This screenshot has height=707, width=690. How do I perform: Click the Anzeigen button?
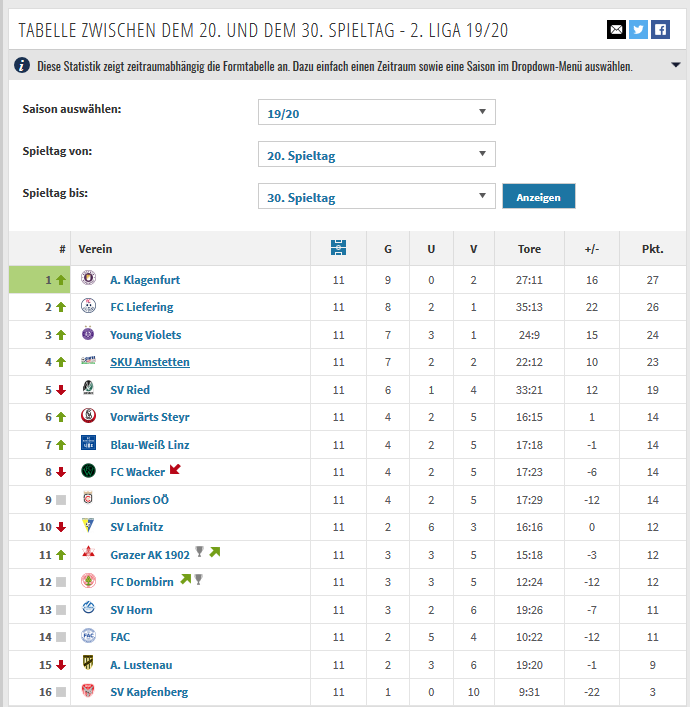tap(539, 196)
